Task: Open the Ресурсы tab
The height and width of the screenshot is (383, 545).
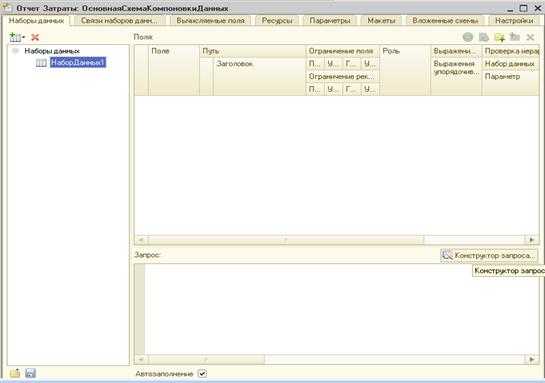Action: (277, 21)
